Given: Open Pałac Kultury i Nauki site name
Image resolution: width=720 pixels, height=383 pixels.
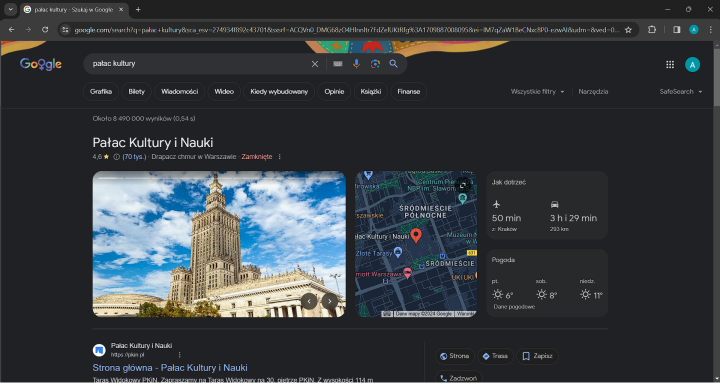Looking at the screenshot, I should pyautogui.click(x=141, y=346).
